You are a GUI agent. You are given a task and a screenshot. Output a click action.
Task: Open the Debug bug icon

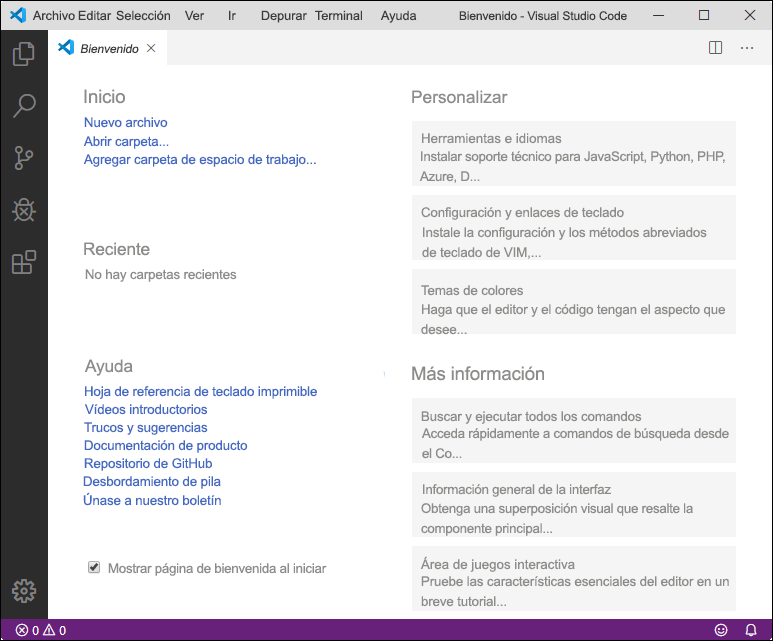(24, 210)
